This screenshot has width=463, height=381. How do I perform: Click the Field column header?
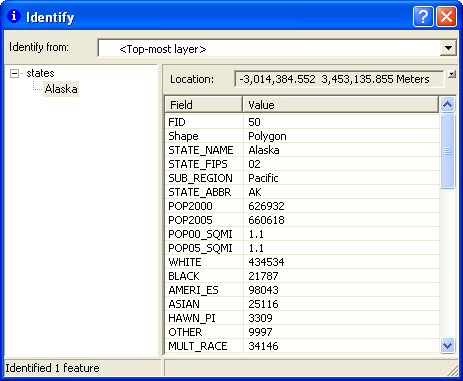point(203,105)
